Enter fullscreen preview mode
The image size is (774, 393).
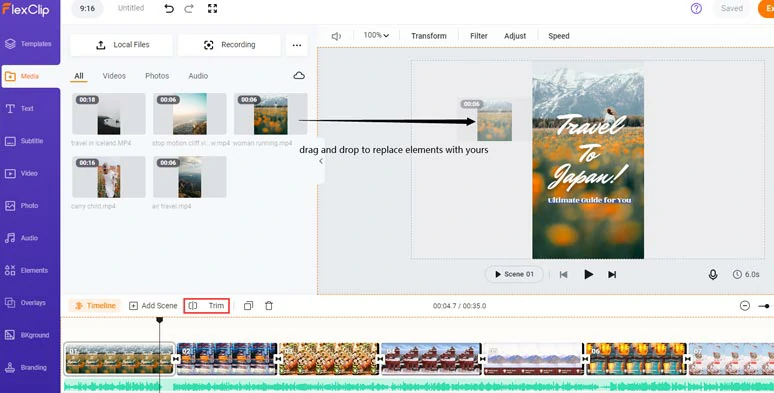212,8
